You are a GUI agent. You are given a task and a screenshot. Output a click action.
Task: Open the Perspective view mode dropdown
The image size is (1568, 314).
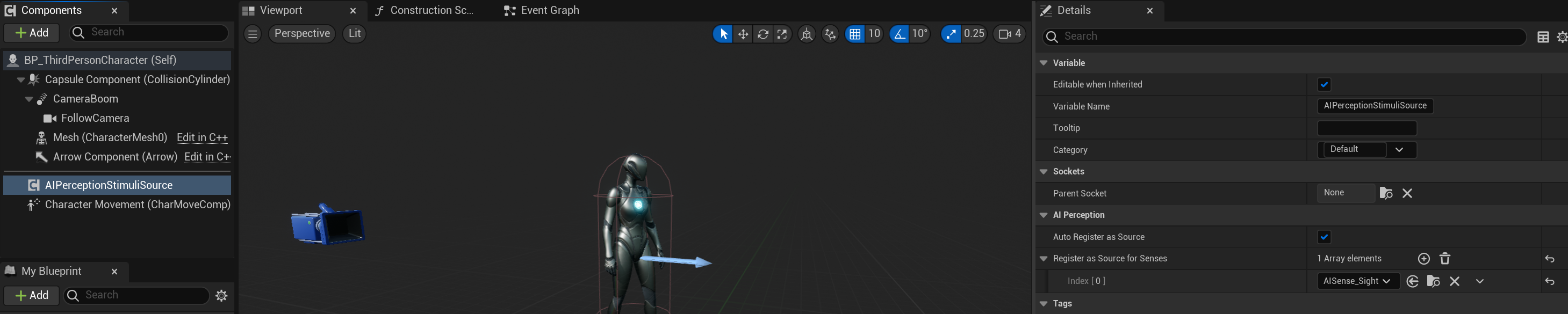point(302,34)
